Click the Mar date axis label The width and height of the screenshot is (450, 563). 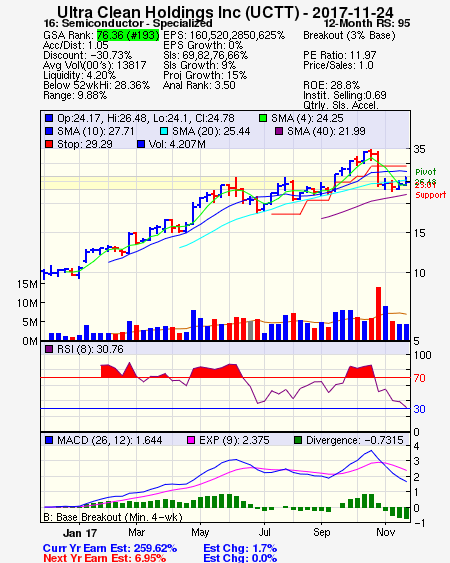point(136,532)
